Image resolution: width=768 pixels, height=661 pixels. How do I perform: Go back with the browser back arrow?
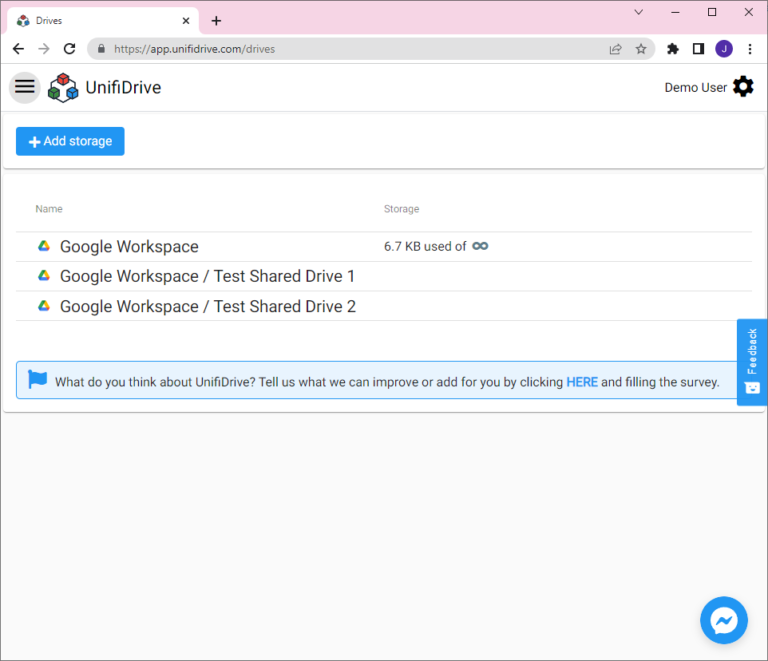pyautogui.click(x=18, y=49)
